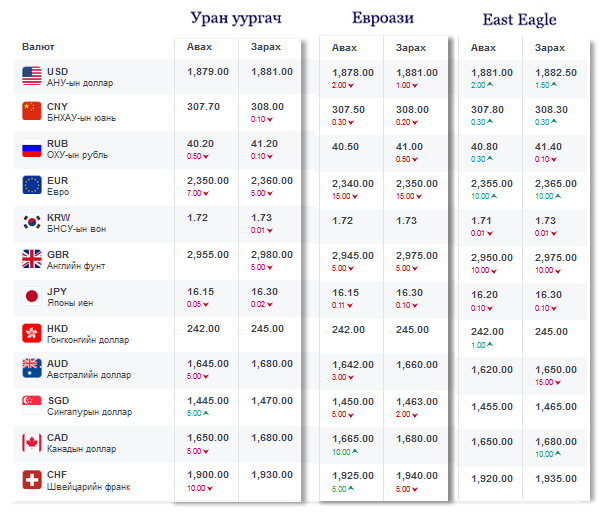The height and width of the screenshot is (514, 602).
Task: Click the SGD Singapore flag icon
Action: 31,407
